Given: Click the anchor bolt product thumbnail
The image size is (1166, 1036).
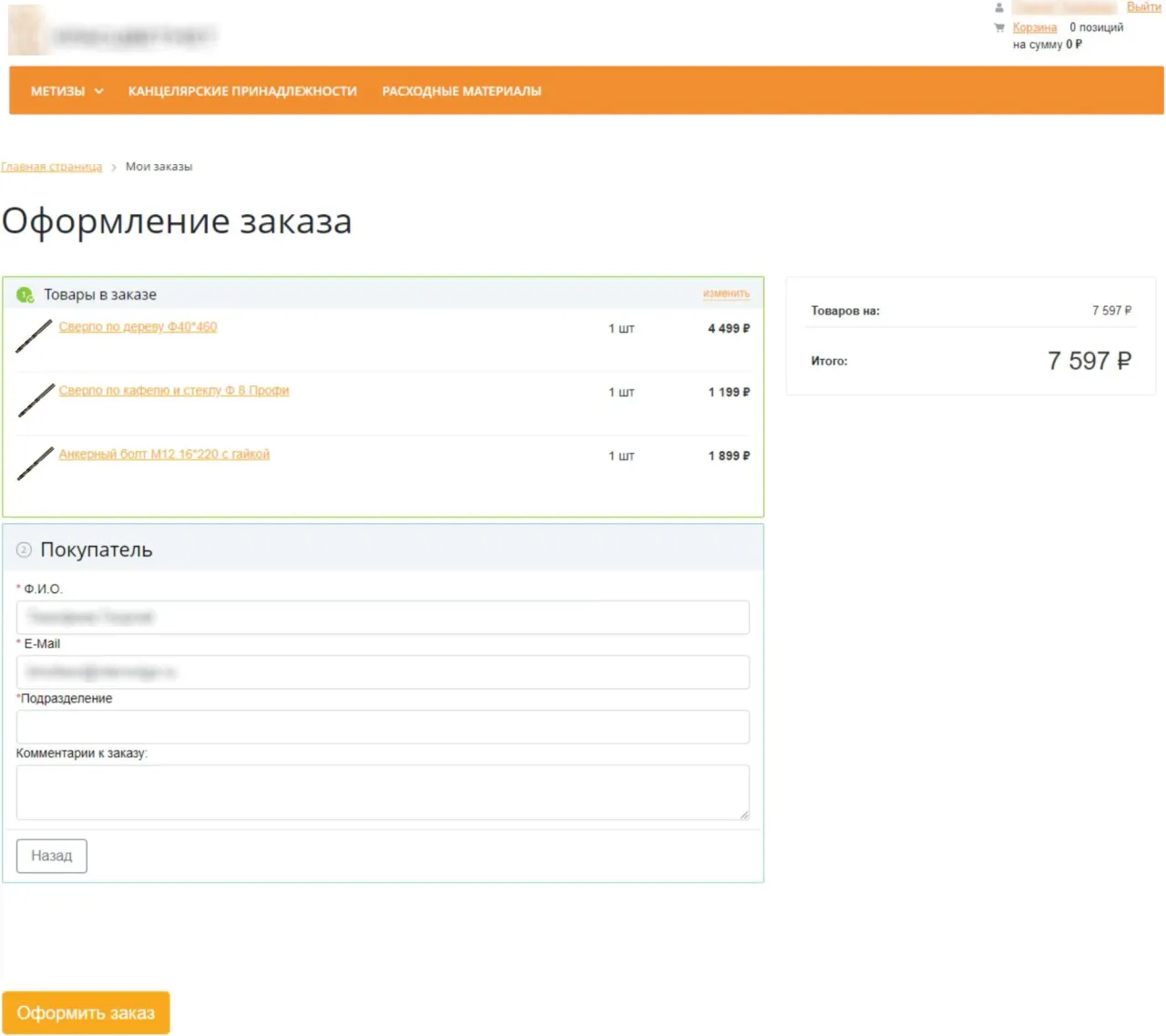Looking at the screenshot, I should [x=36, y=463].
